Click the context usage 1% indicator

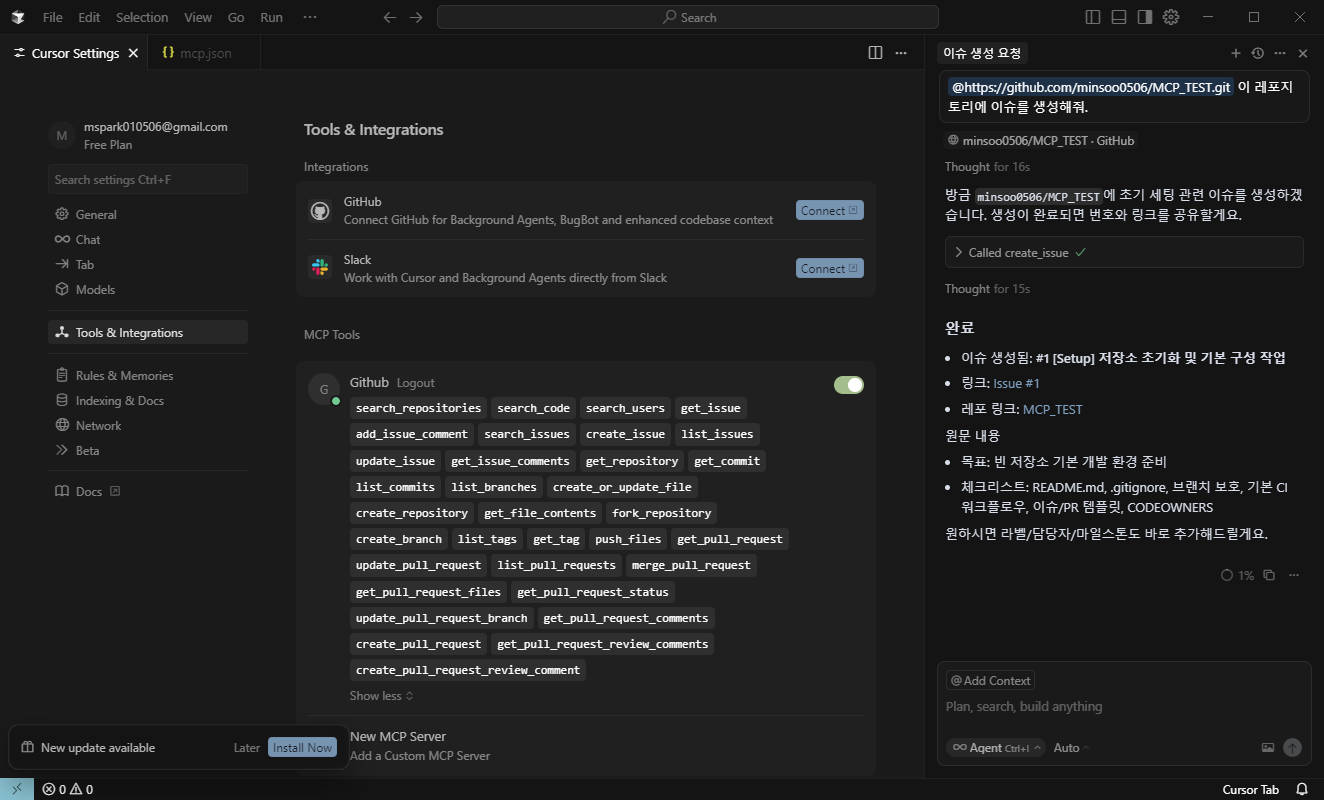tap(1237, 575)
